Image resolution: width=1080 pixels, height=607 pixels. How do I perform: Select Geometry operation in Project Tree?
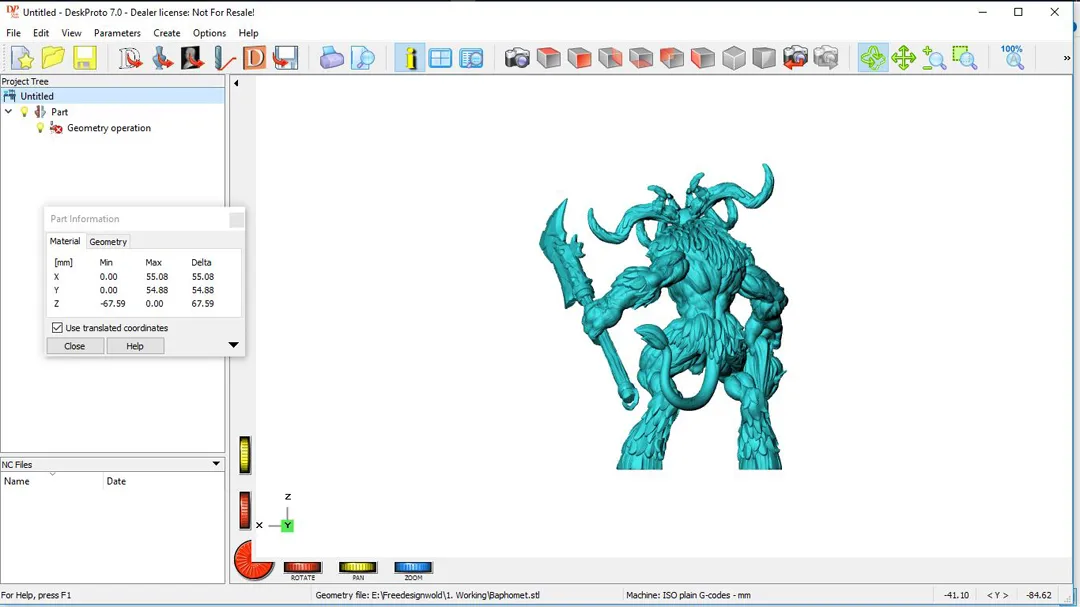109,128
